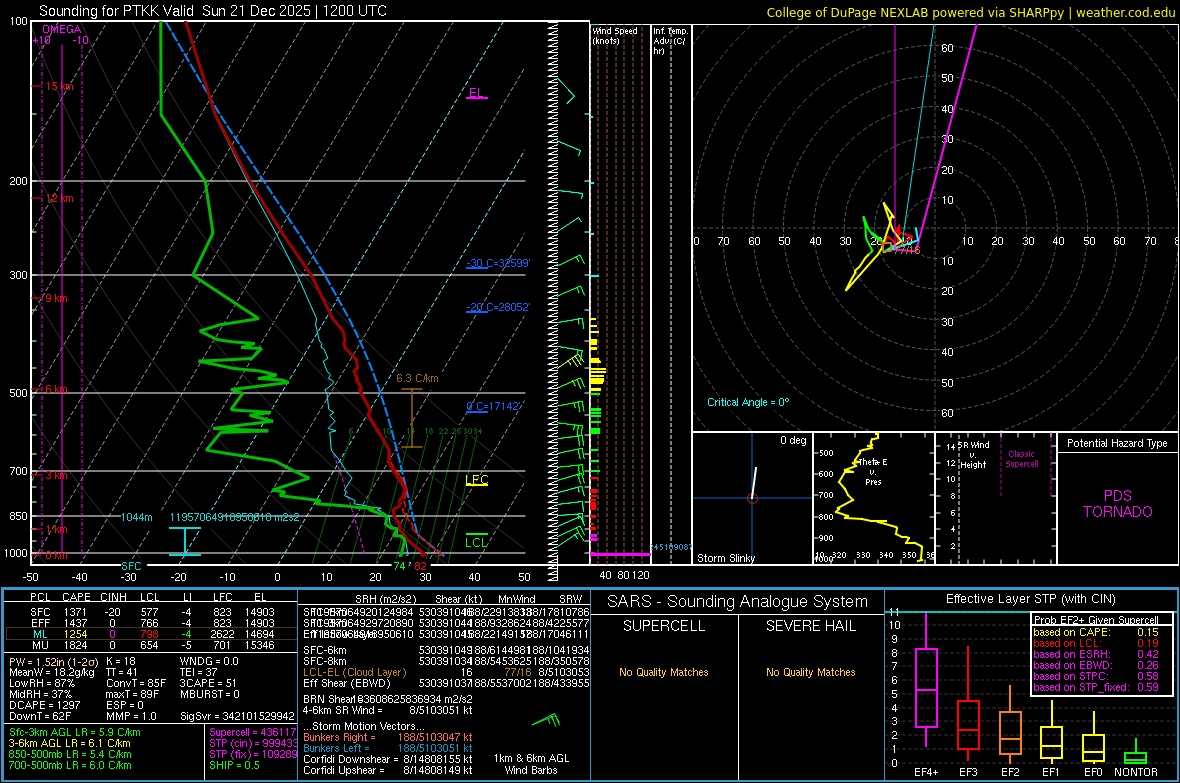Select the surface temperature value 82
Image resolution: width=1180 pixels, height=783 pixels.
pyautogui.click(x=420, y=566)
